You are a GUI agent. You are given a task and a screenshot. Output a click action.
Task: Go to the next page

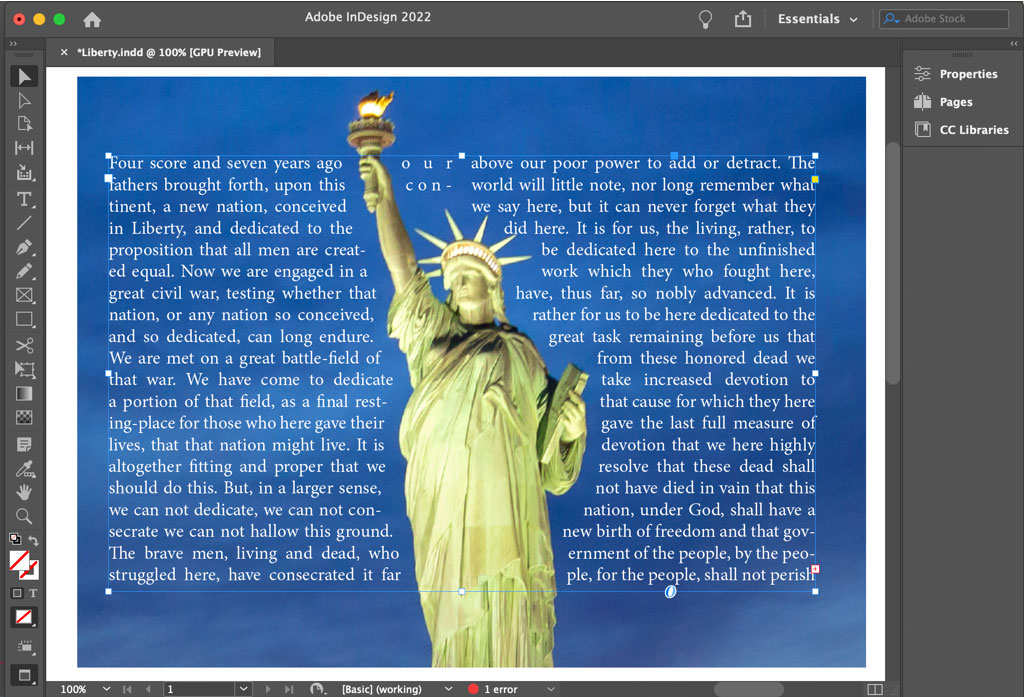coord(268,689)
